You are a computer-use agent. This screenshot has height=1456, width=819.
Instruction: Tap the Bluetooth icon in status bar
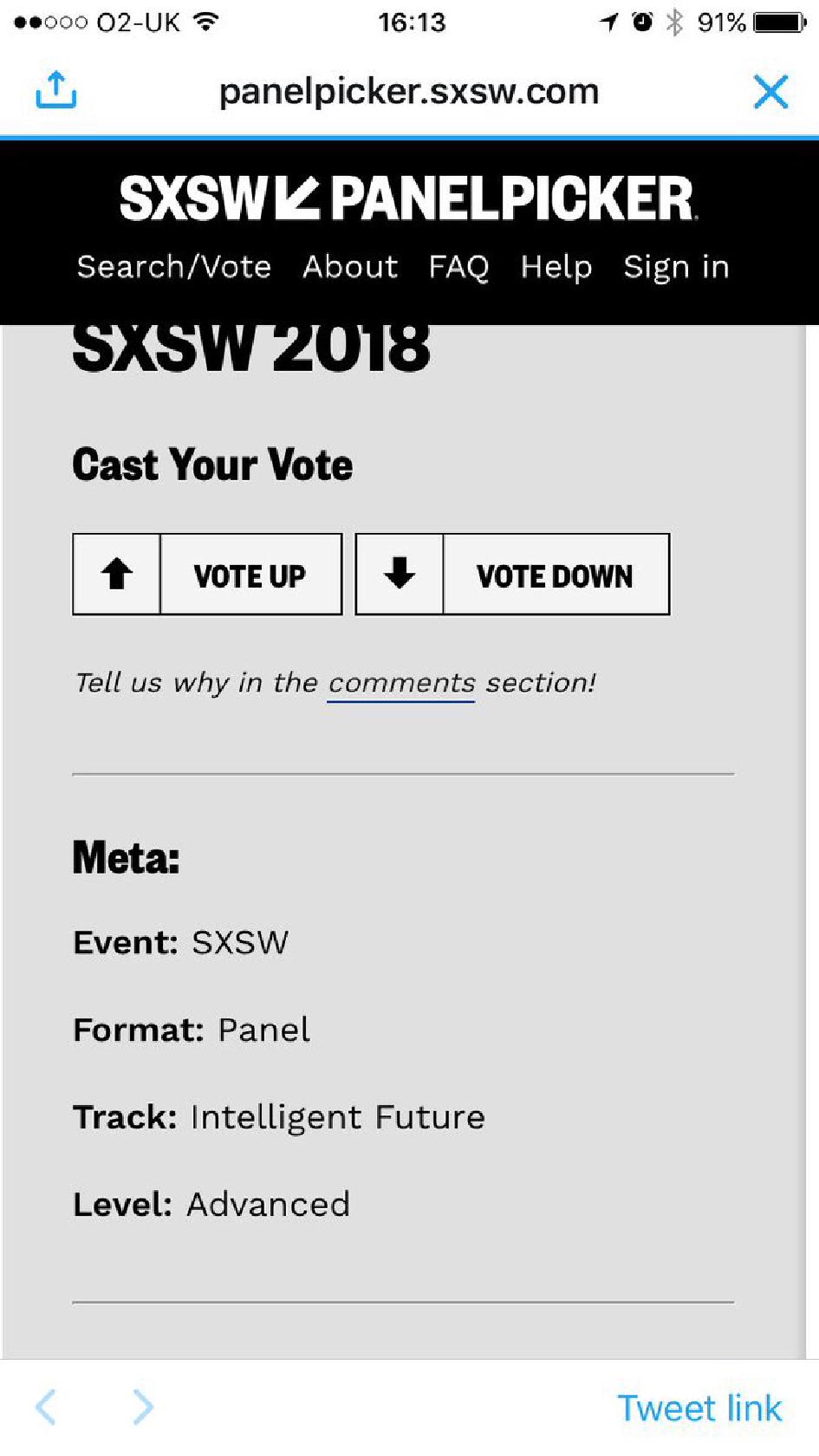pos(674,23)
